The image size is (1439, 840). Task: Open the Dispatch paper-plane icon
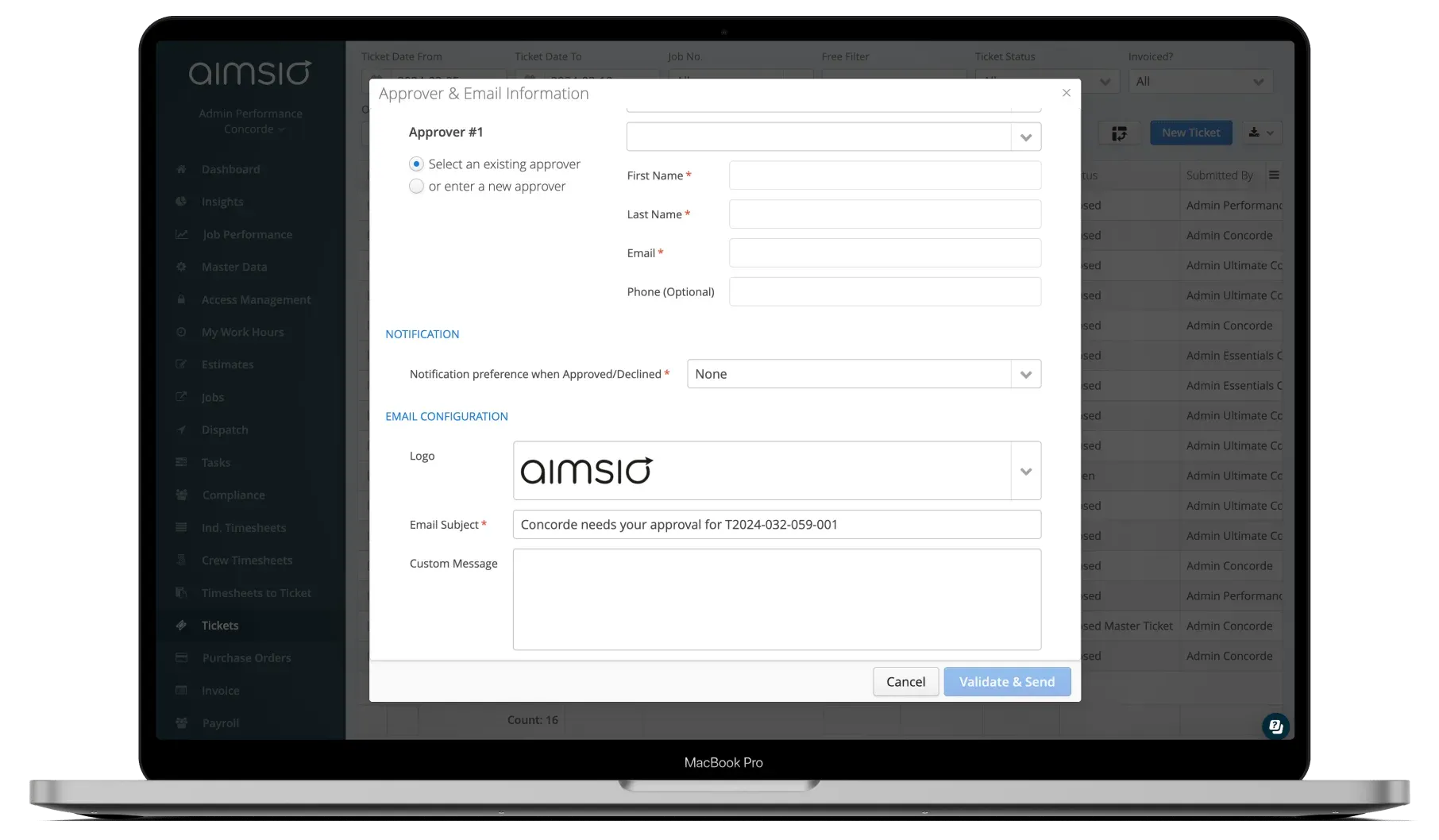tap(181, 429)
